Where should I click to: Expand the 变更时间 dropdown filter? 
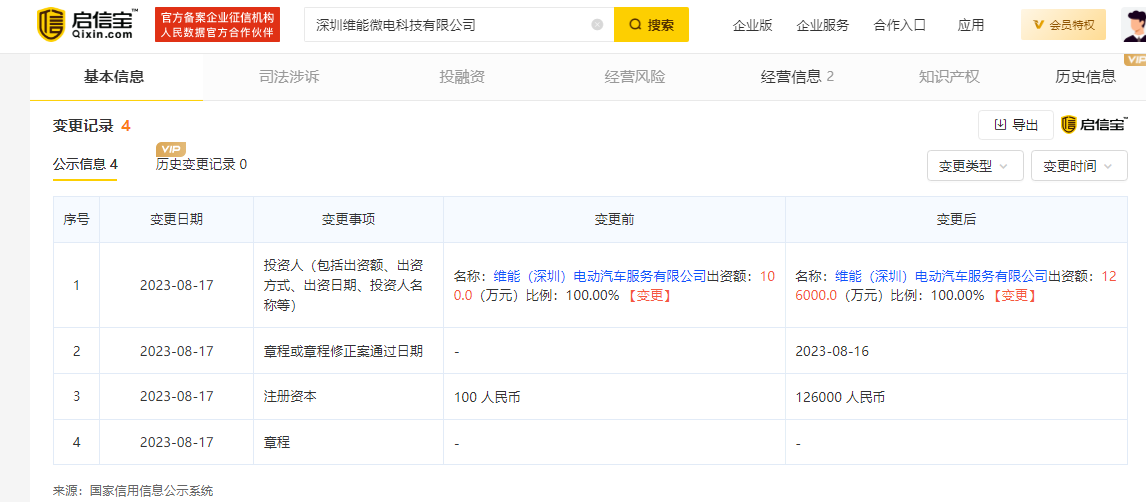1079,166
